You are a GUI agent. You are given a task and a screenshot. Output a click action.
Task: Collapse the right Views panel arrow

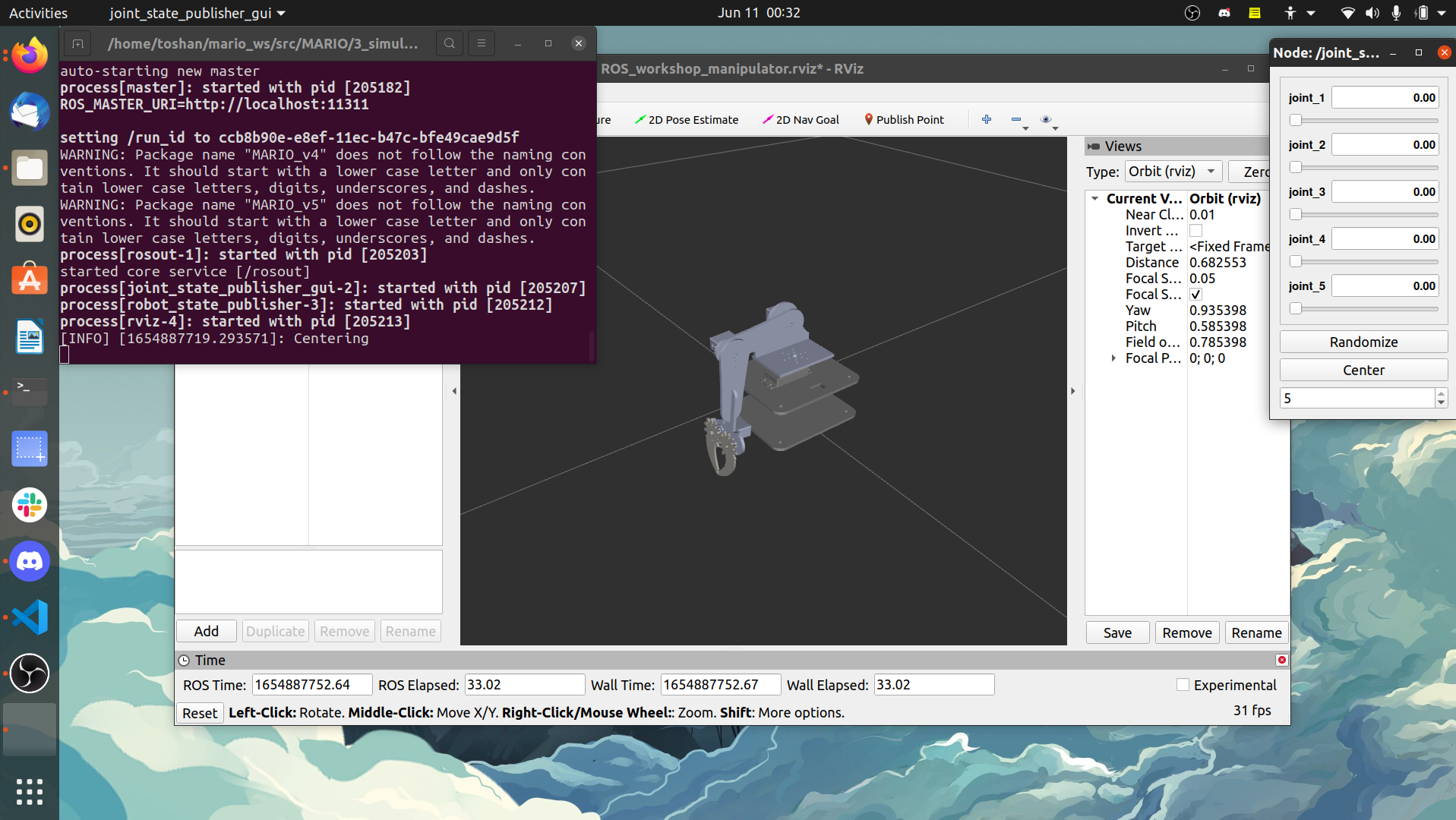point(1072,391)
